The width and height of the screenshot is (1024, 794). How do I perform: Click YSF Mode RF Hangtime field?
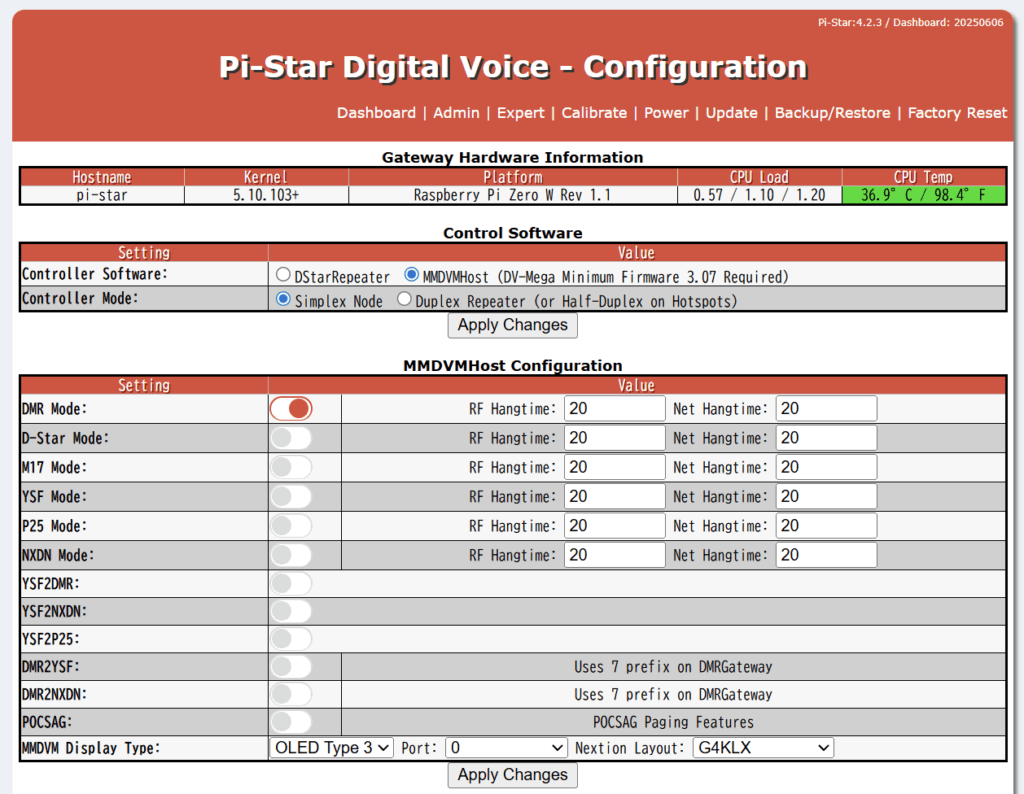pyautogui.click(x=615, y=497)
